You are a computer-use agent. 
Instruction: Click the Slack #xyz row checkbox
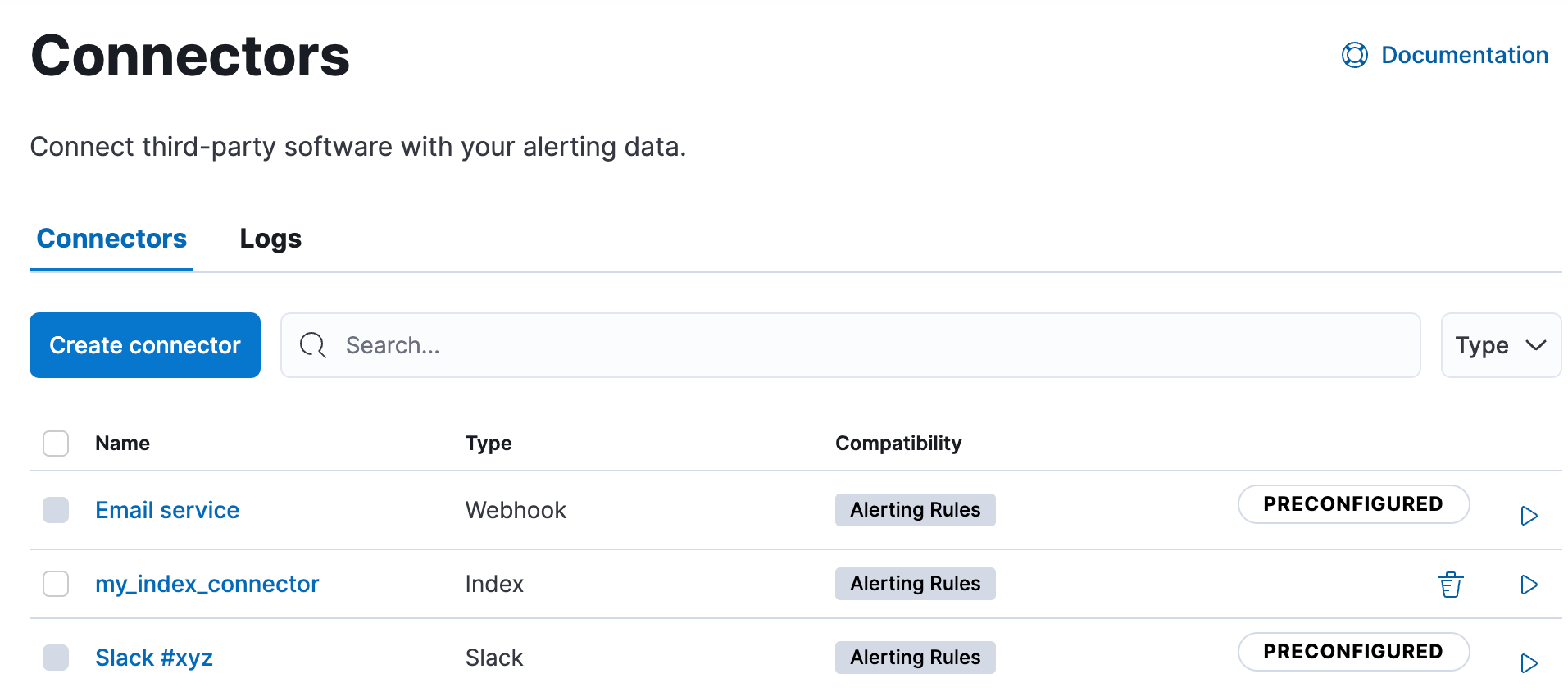tap(56, 658)
